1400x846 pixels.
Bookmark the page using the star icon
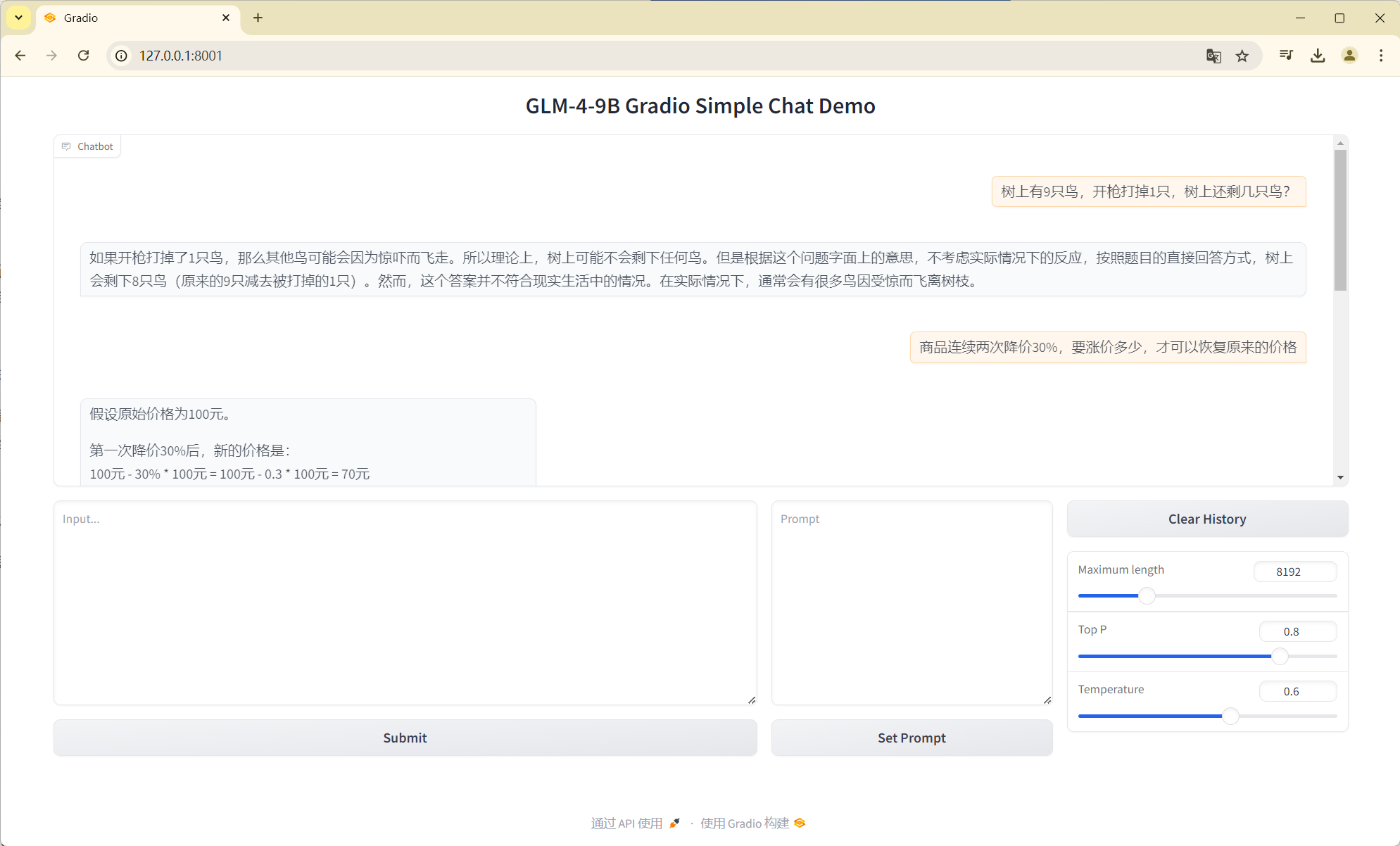[1243, 56]
